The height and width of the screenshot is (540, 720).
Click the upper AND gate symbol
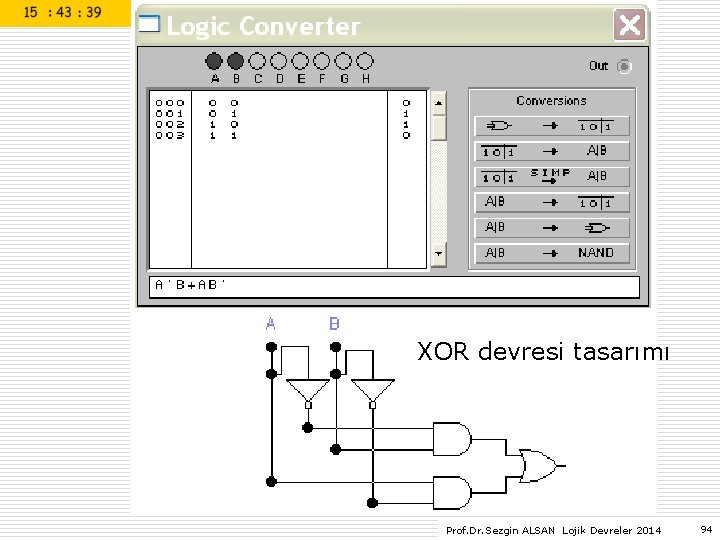(x=452, y=439)
